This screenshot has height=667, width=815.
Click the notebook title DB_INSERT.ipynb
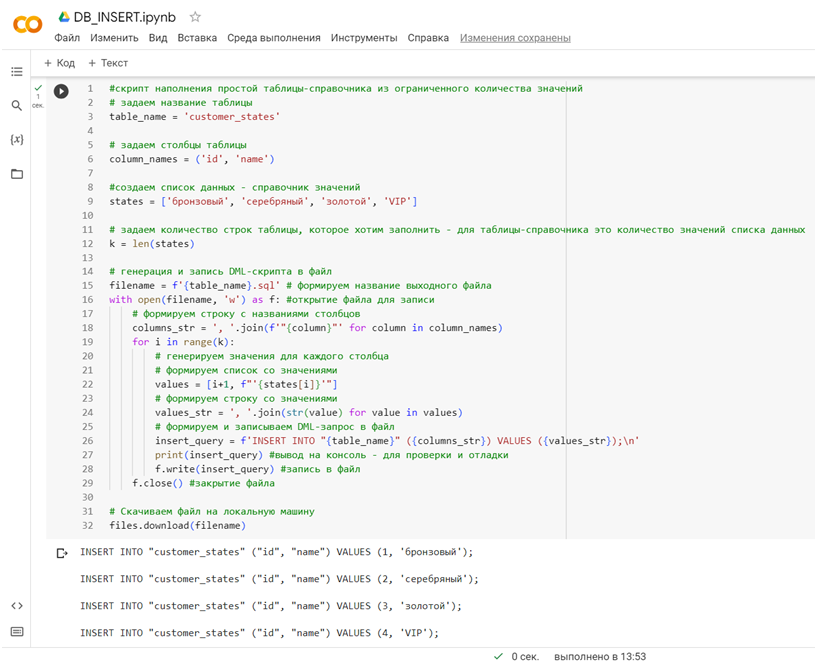click(x=125, y=17)
